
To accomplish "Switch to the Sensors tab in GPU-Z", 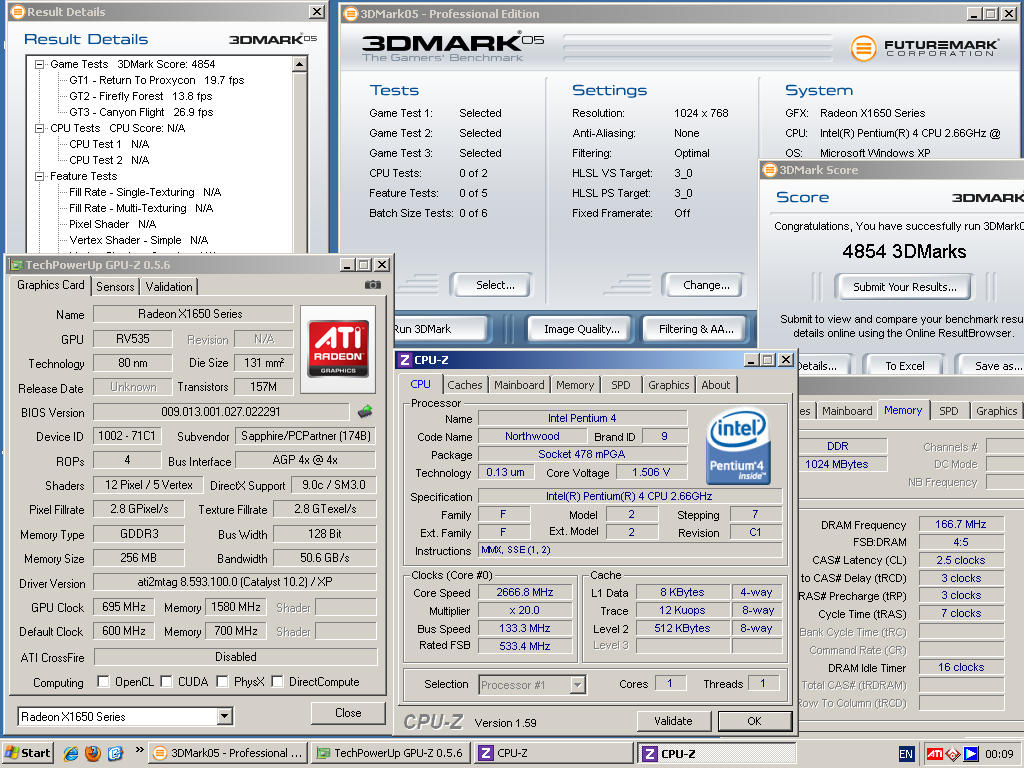I will [x=115, y=286].
